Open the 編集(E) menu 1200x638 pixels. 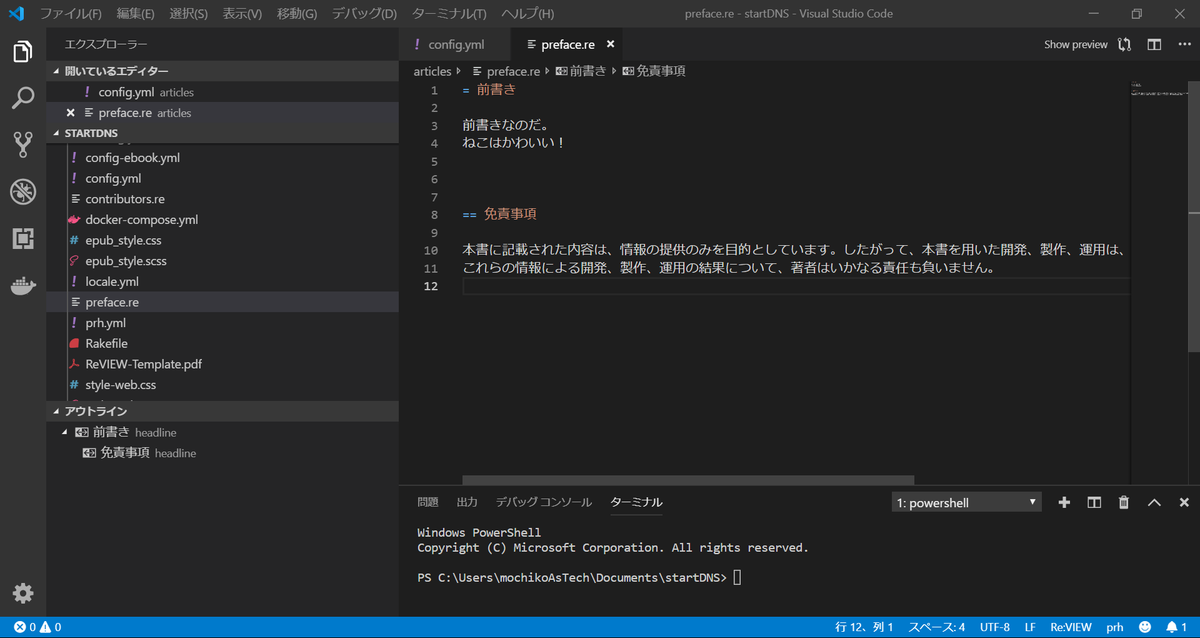135,14
